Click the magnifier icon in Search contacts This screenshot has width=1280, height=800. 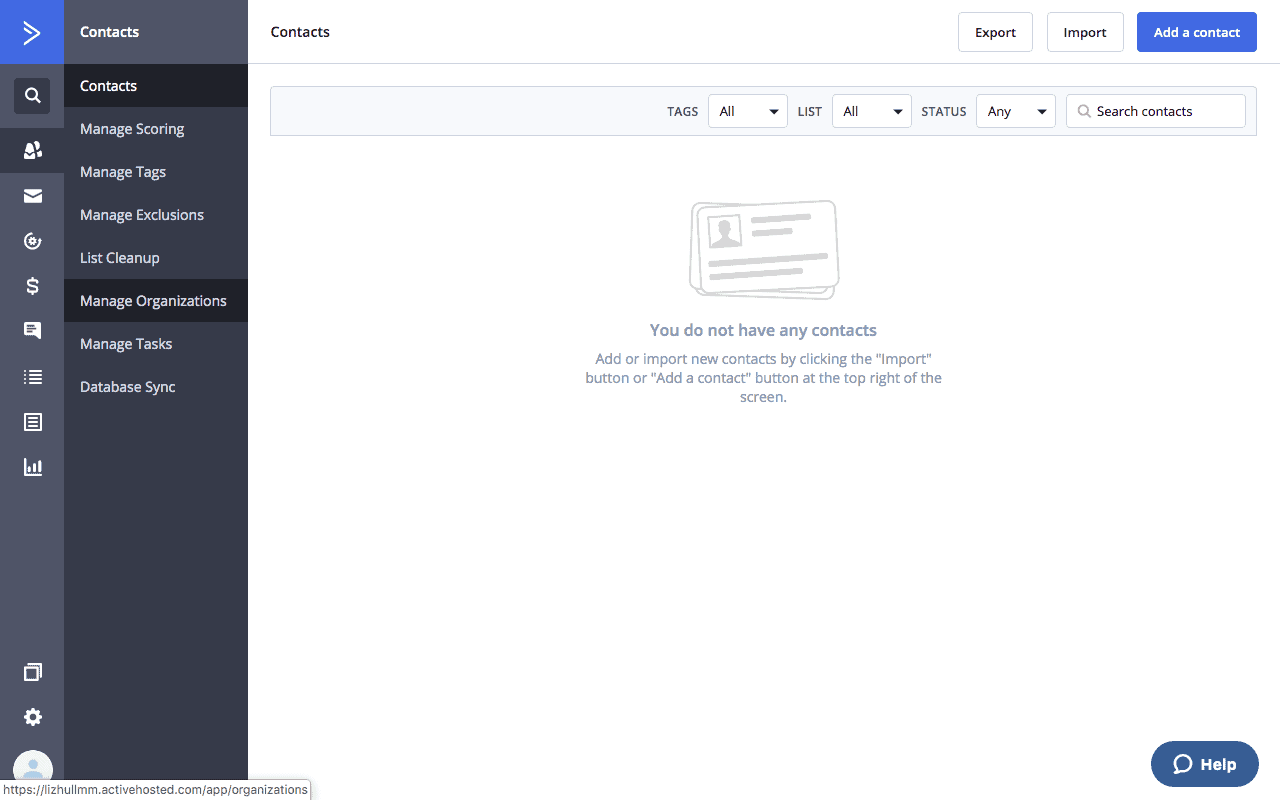pyautogui.click(x=1084, y=112)
